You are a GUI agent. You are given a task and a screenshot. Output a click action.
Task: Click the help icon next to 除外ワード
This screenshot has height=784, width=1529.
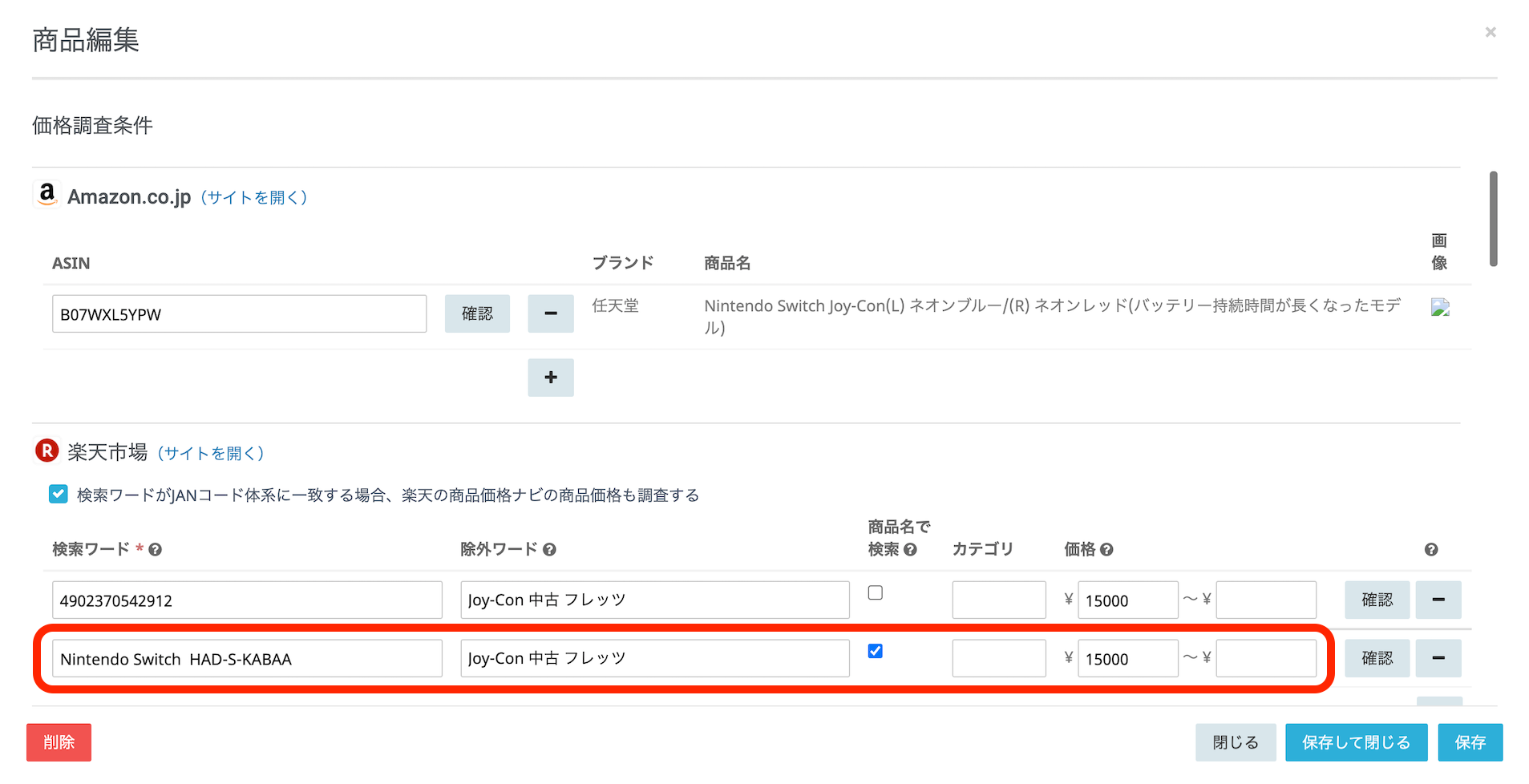549,550
